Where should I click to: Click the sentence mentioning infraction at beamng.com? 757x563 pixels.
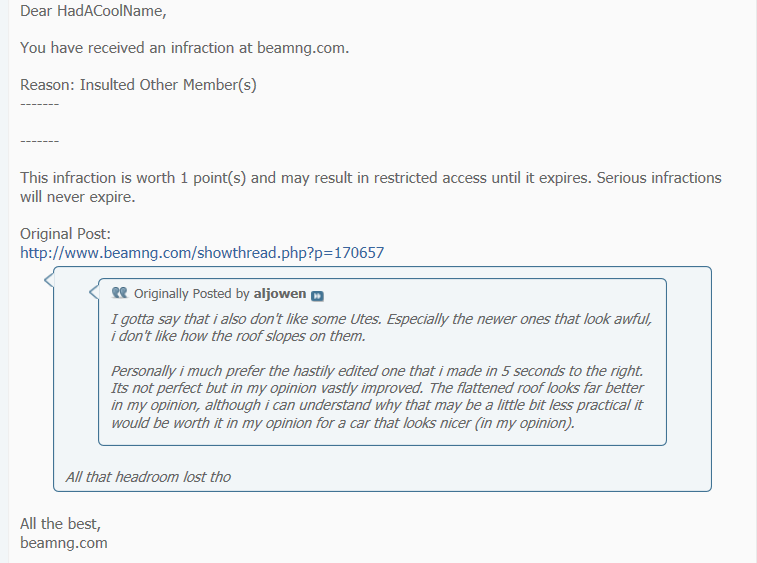(x=184, y=48)
